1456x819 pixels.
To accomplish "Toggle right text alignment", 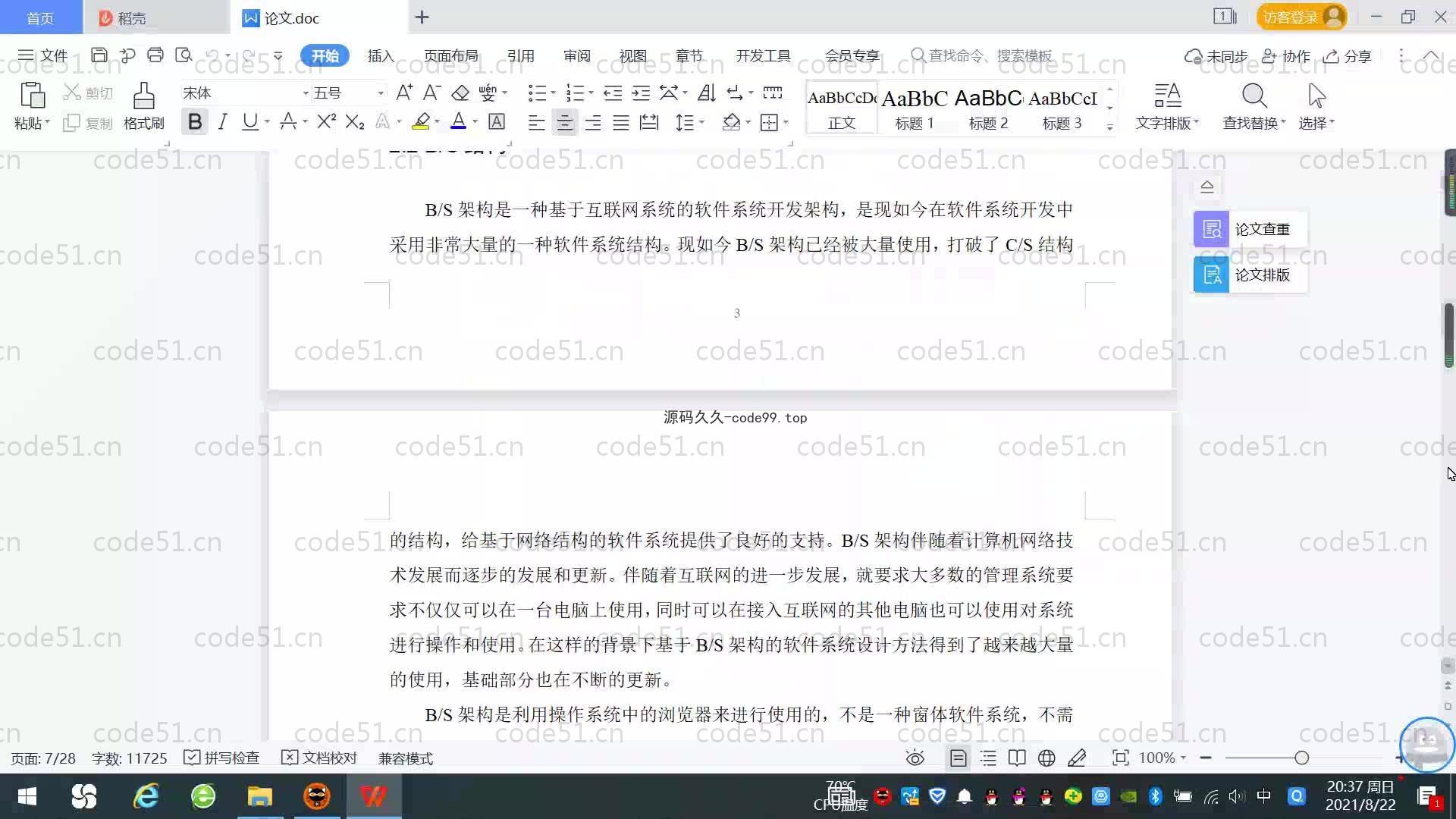I will (593, 122).
